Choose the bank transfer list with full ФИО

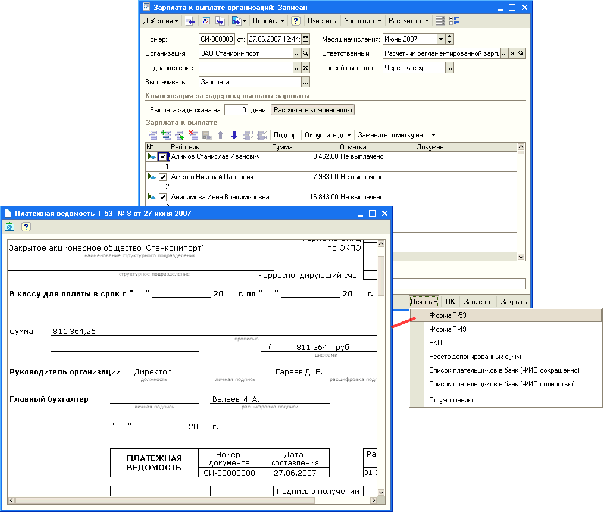[x=505, y=384]
